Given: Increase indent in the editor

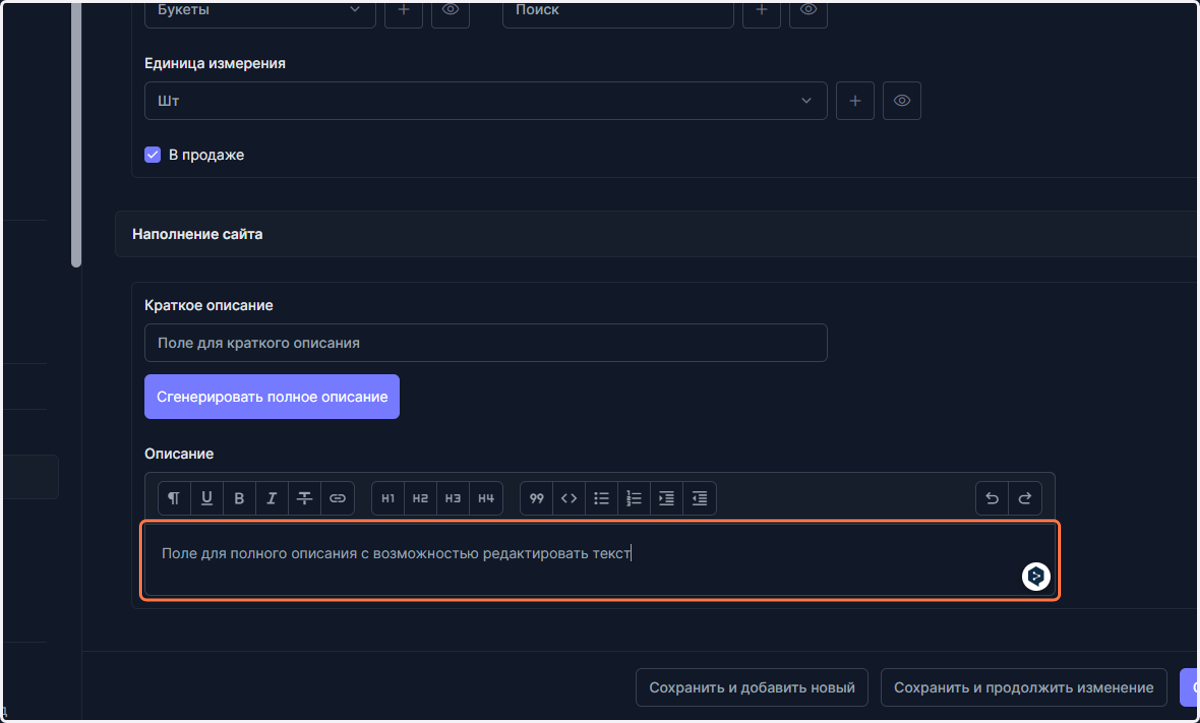Looking at the screenshot, I should point(667,498).
